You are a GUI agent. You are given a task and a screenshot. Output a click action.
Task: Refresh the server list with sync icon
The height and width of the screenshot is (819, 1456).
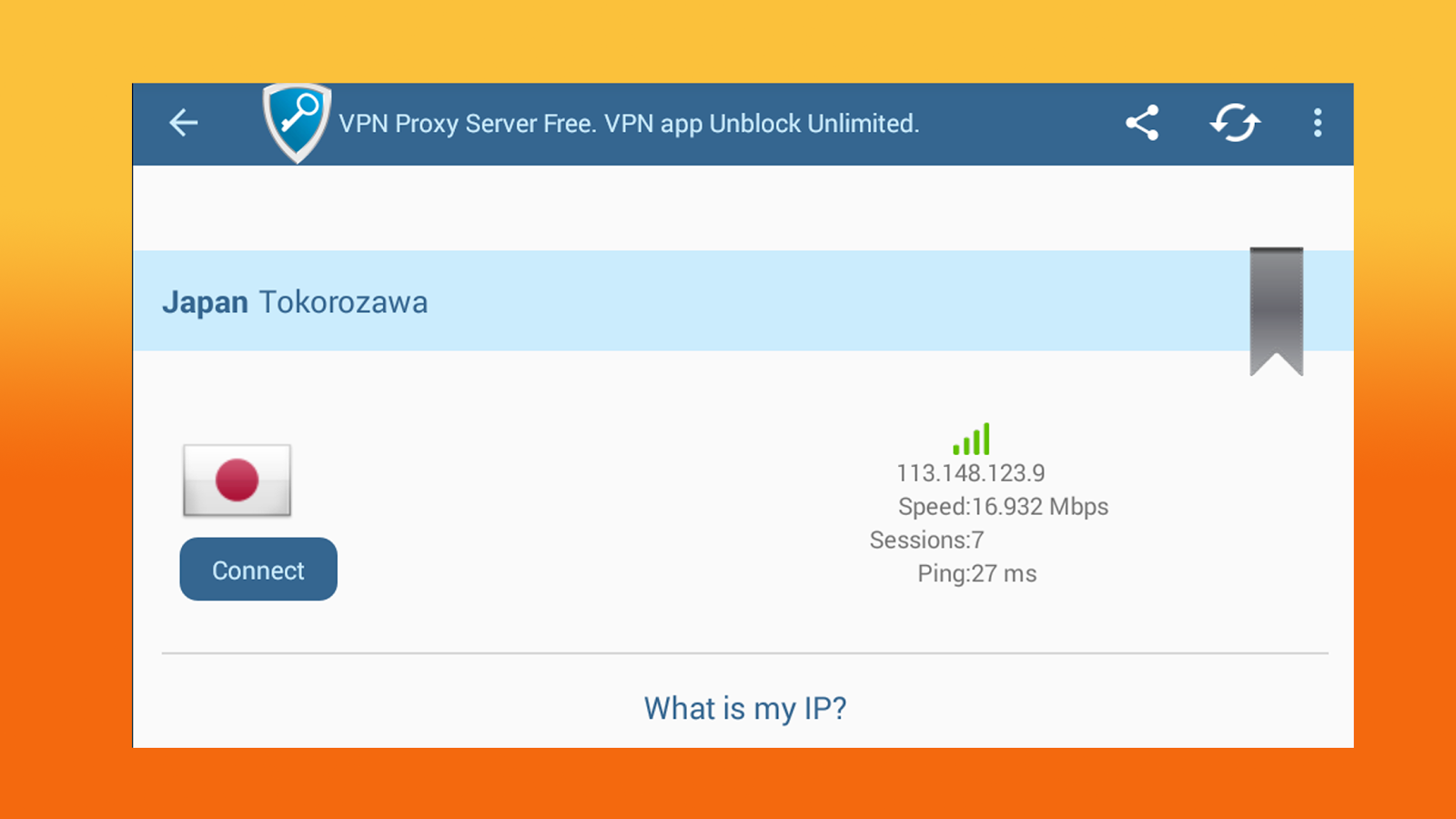1235,123
